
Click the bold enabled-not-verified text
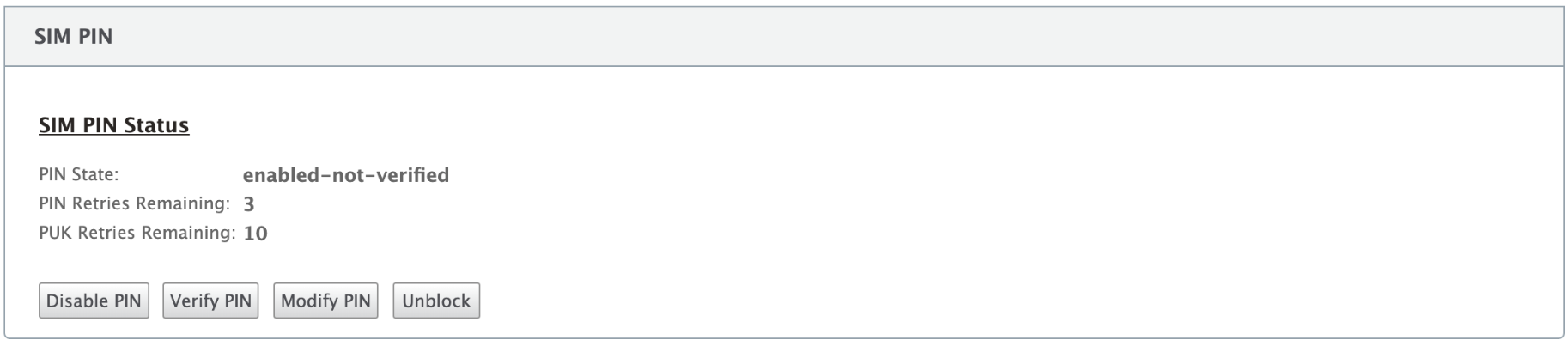346,175
